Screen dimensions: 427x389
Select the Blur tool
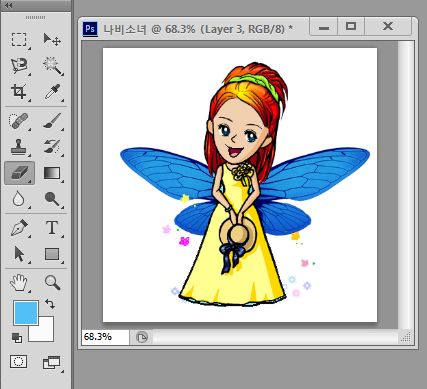pos(18,199)
